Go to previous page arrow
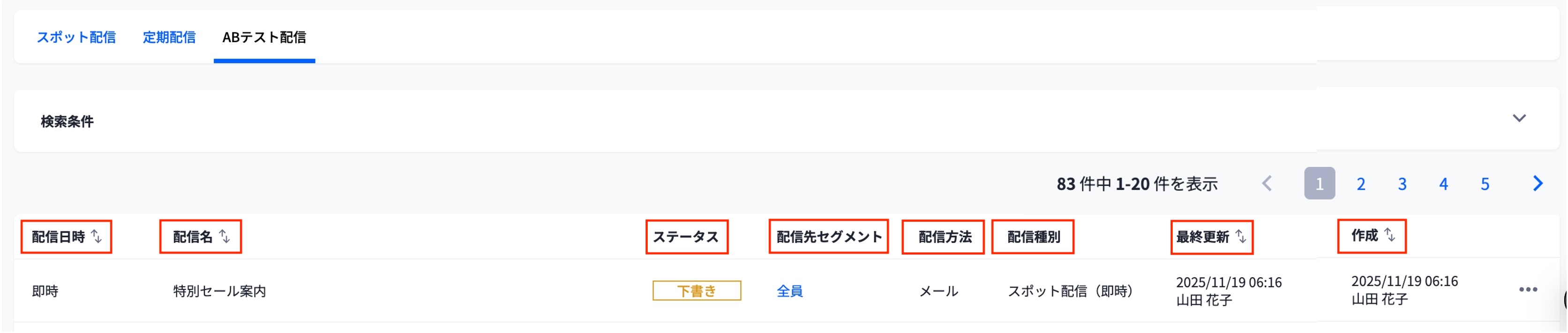The width and height of the screenshot is (1568, 333). click(1268, 183)
